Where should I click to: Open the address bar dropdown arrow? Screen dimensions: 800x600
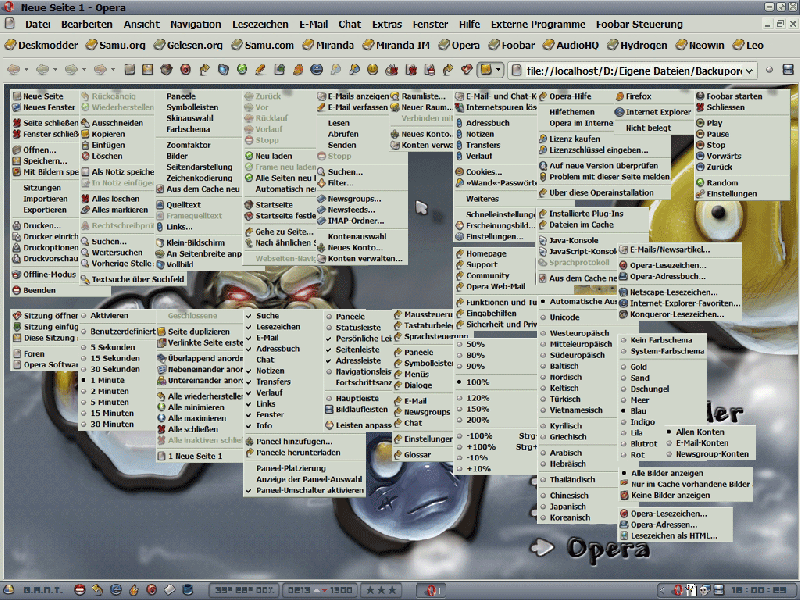[749, 71]
